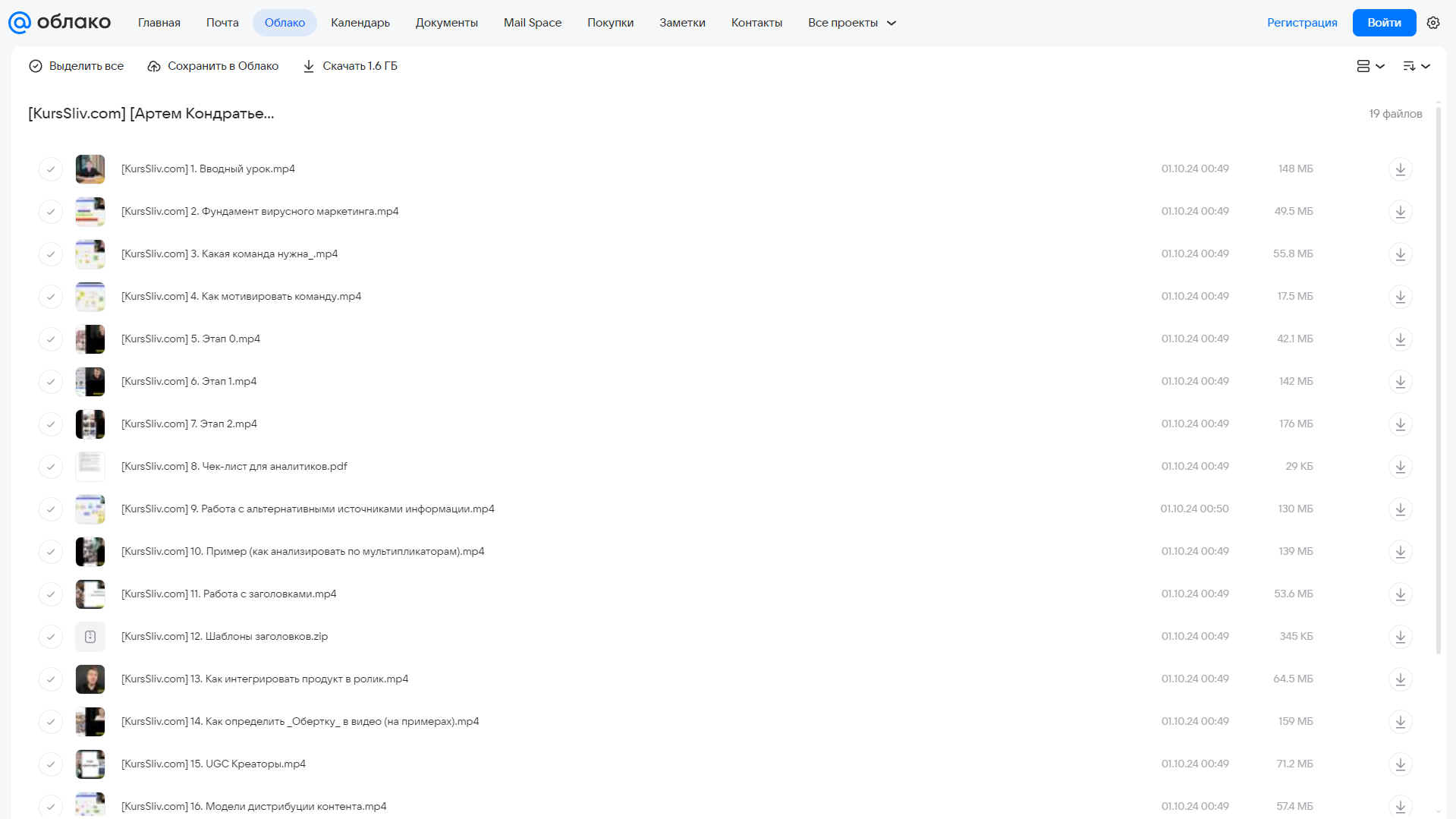Open the settings gear icon

1432,23
